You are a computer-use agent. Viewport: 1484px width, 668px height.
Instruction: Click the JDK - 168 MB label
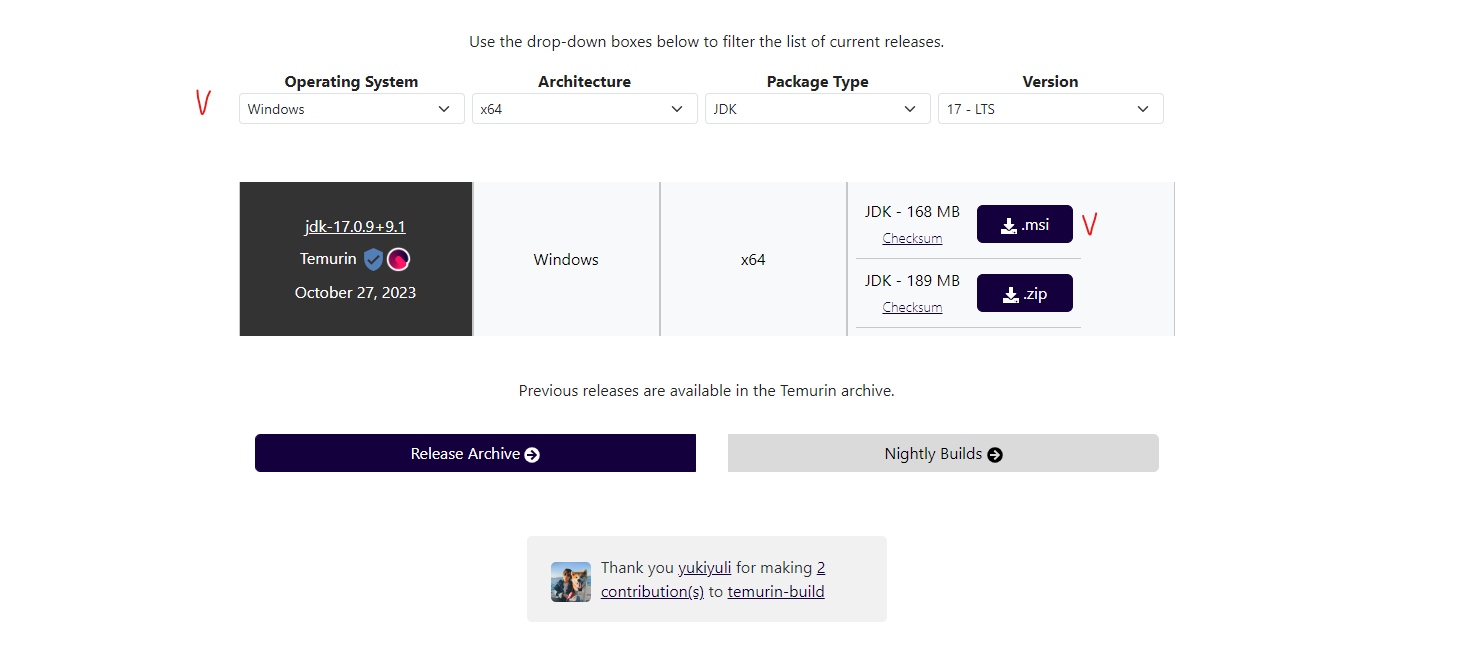tap(912, 212)
